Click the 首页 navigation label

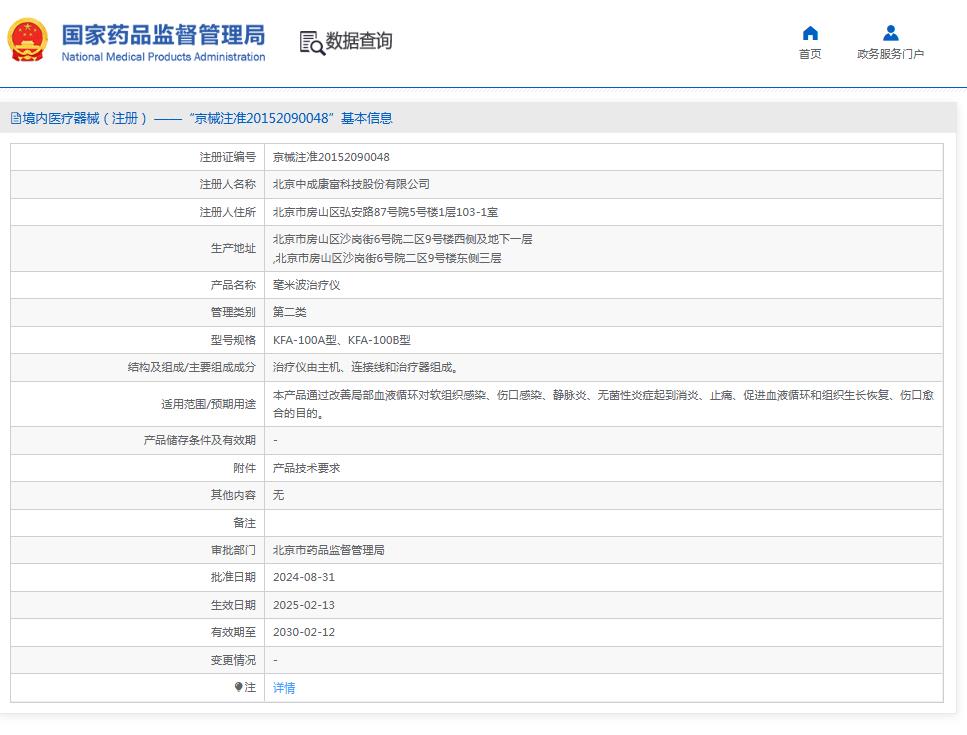[x=810, y=53]
